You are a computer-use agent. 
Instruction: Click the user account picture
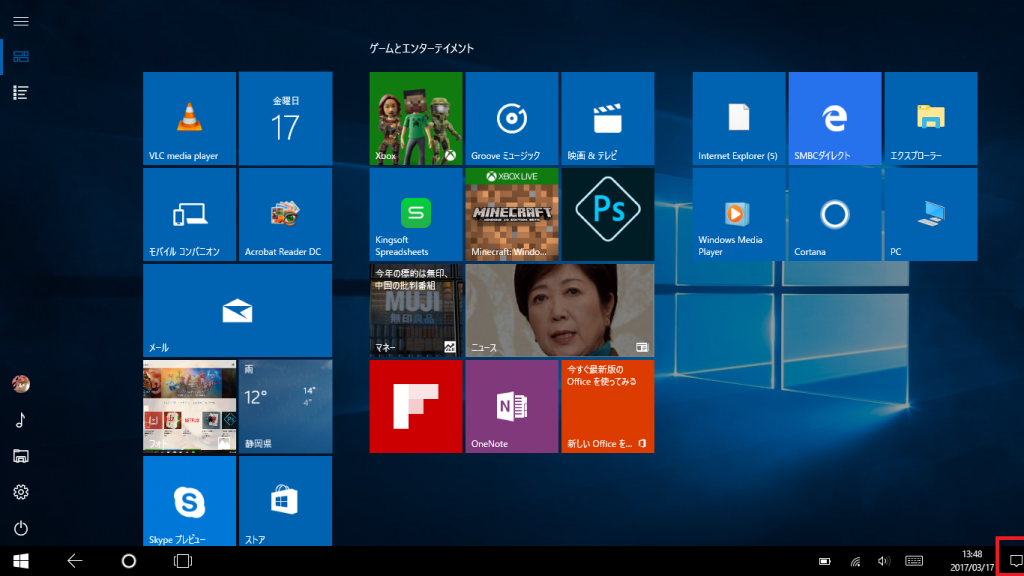click(x=22, y=384)
